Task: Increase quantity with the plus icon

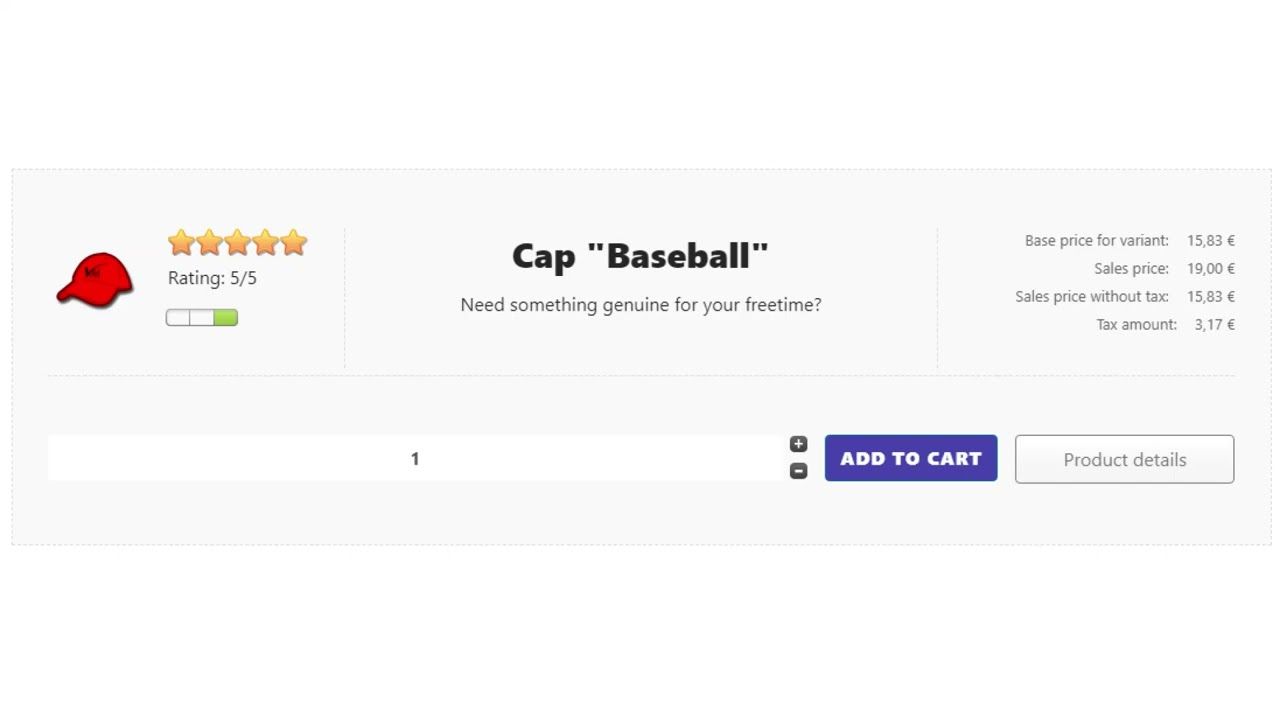Action: pyautogui.click(x=798, y=444)
